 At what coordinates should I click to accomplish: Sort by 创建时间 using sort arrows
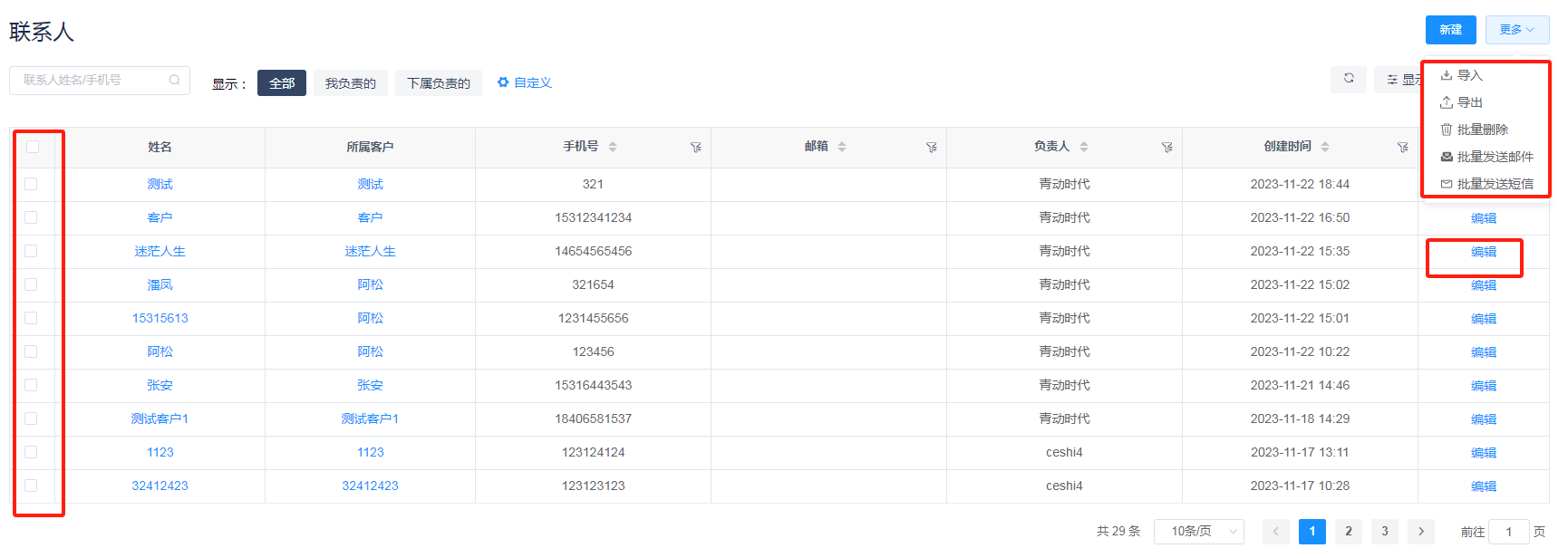1325,147
